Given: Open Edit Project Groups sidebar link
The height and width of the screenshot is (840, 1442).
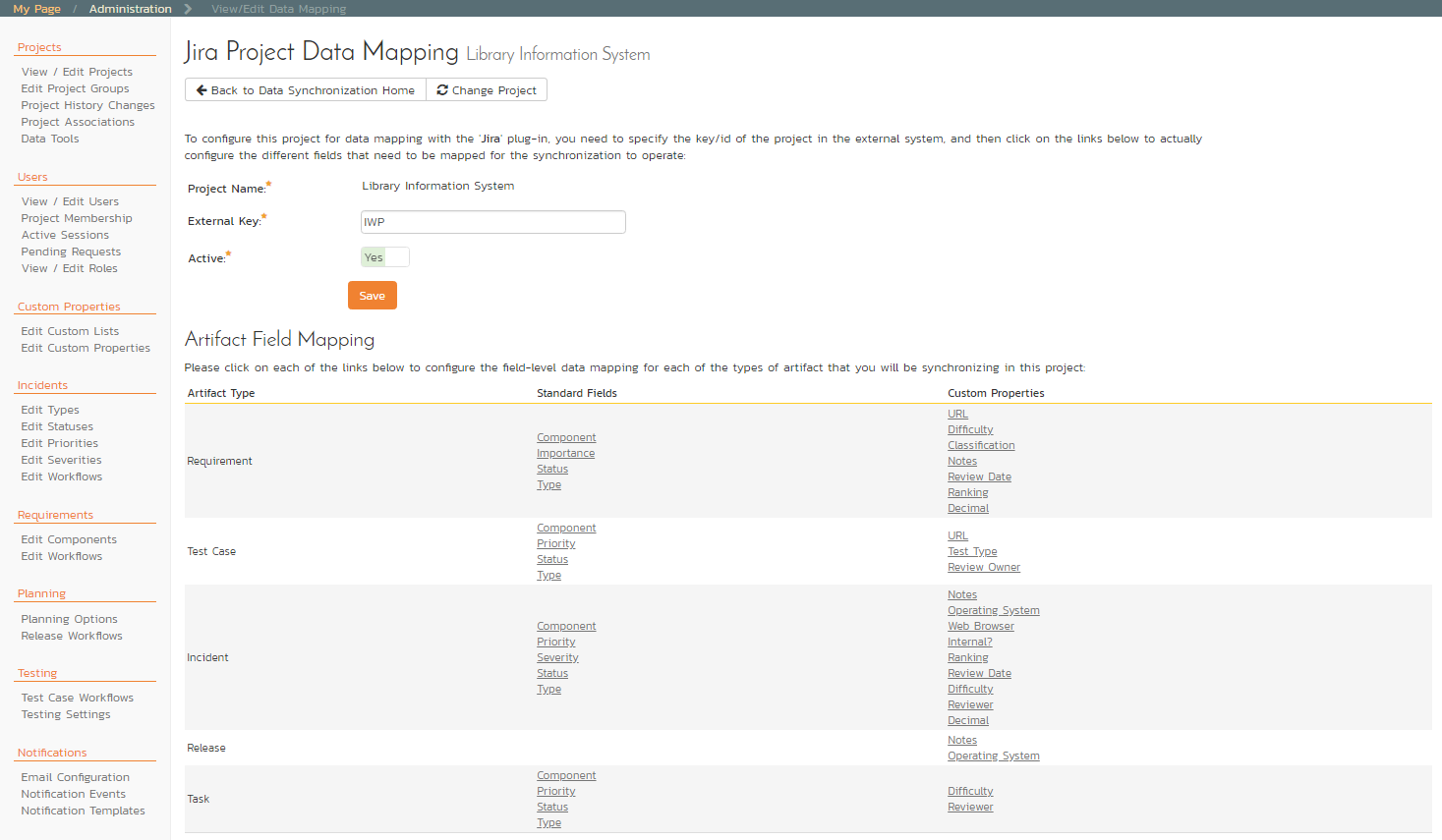Looking at the screenshot, I should [75, 88].
